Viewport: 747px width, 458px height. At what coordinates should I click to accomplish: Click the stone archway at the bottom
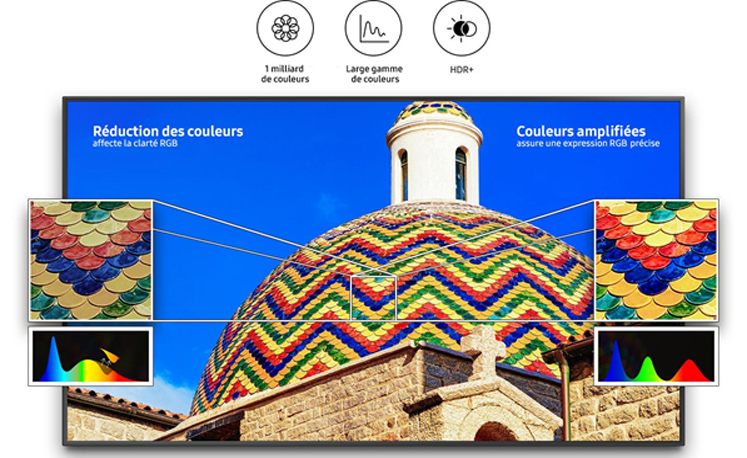pyautogui.click(x=495, y=427)
